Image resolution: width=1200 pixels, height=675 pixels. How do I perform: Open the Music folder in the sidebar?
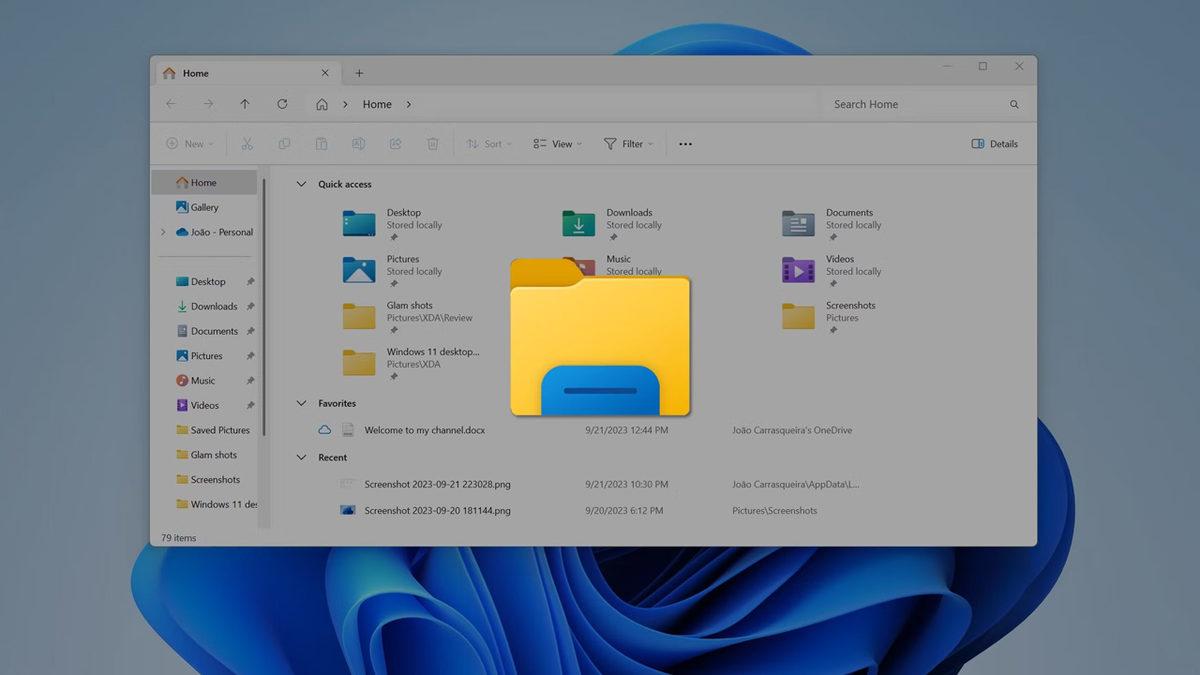pos(201,380)
